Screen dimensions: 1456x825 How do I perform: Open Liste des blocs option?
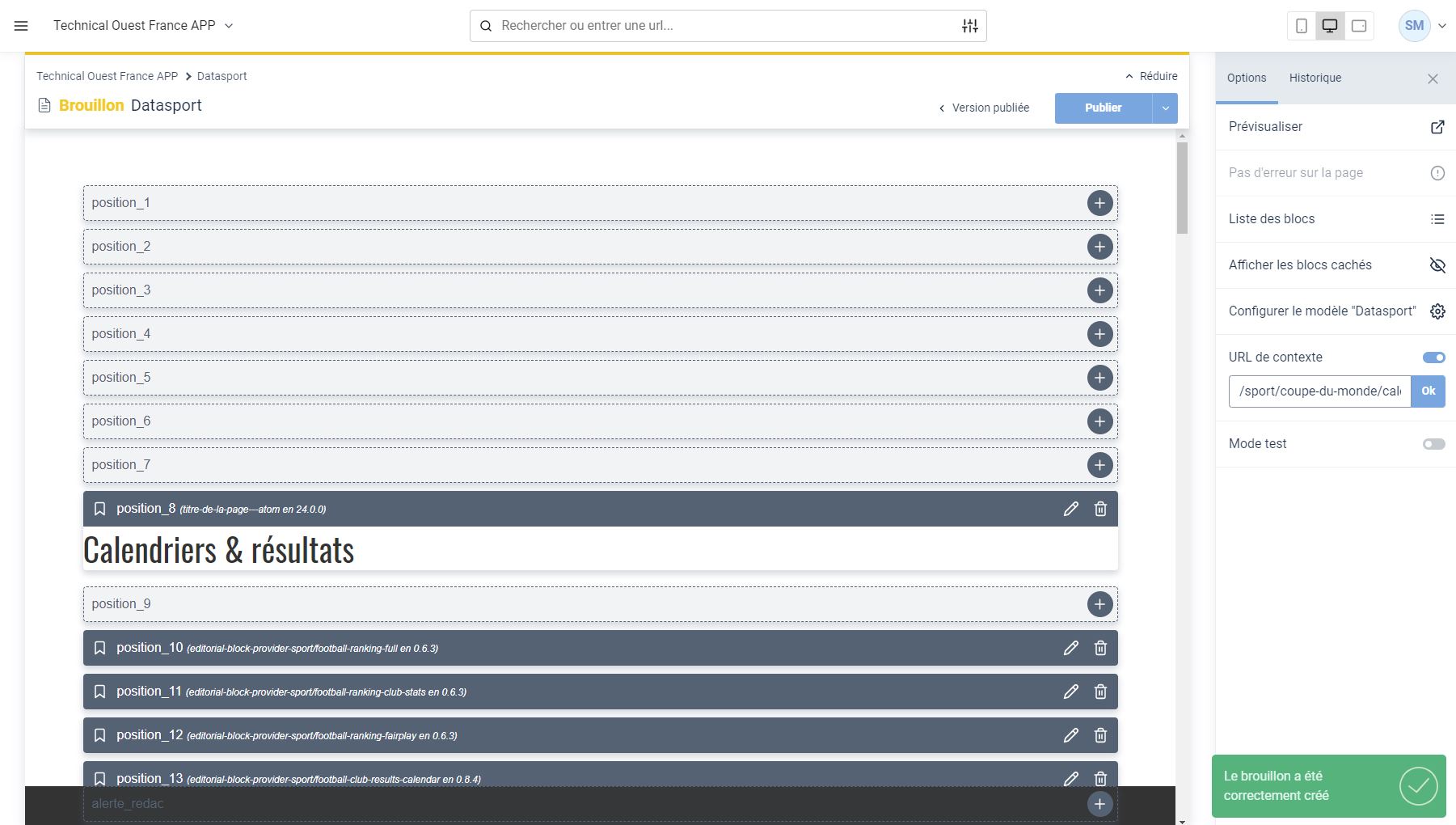coord(1336,219)
